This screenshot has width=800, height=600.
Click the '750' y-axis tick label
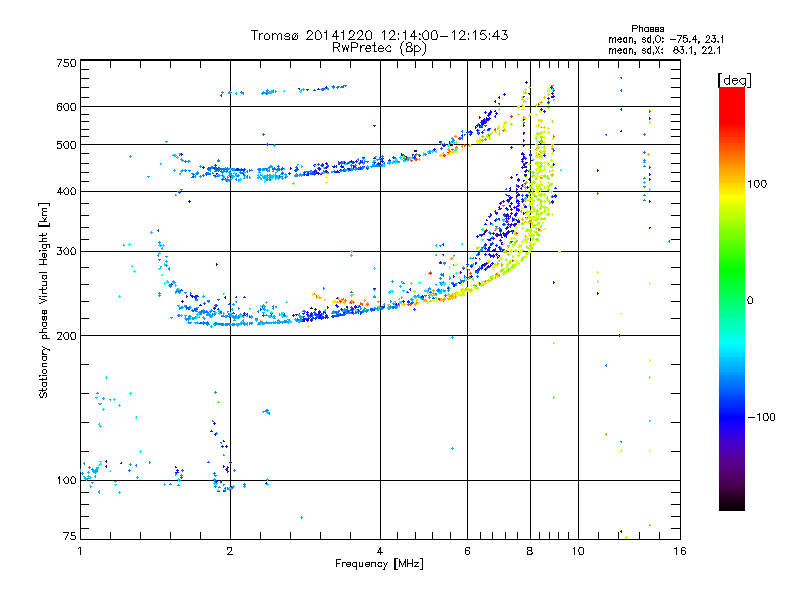(x=66, y=63)
